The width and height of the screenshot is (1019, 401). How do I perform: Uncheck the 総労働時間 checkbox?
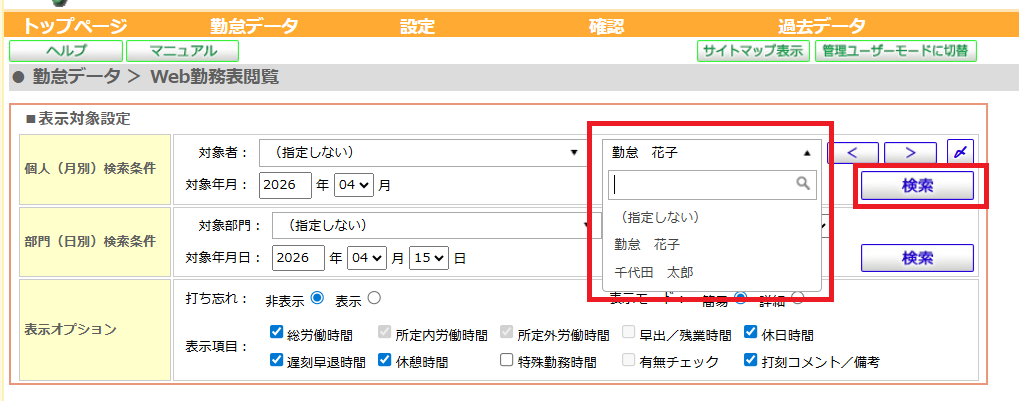tap(276, 334)
